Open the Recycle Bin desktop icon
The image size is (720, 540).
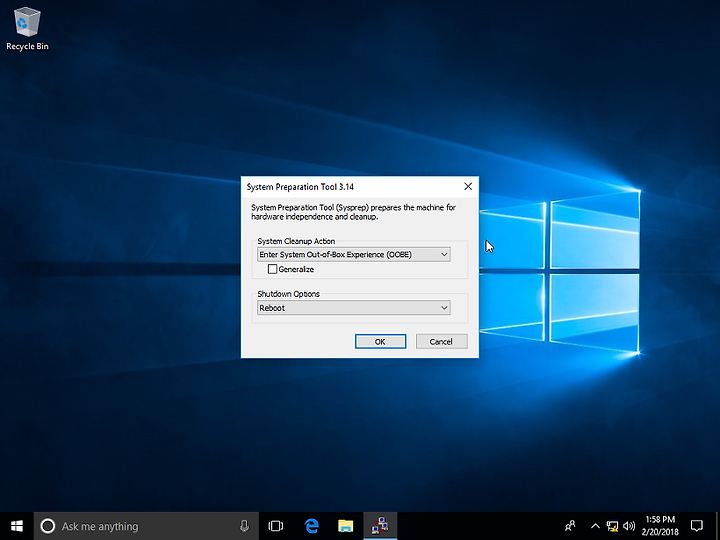tap(27, 28)
